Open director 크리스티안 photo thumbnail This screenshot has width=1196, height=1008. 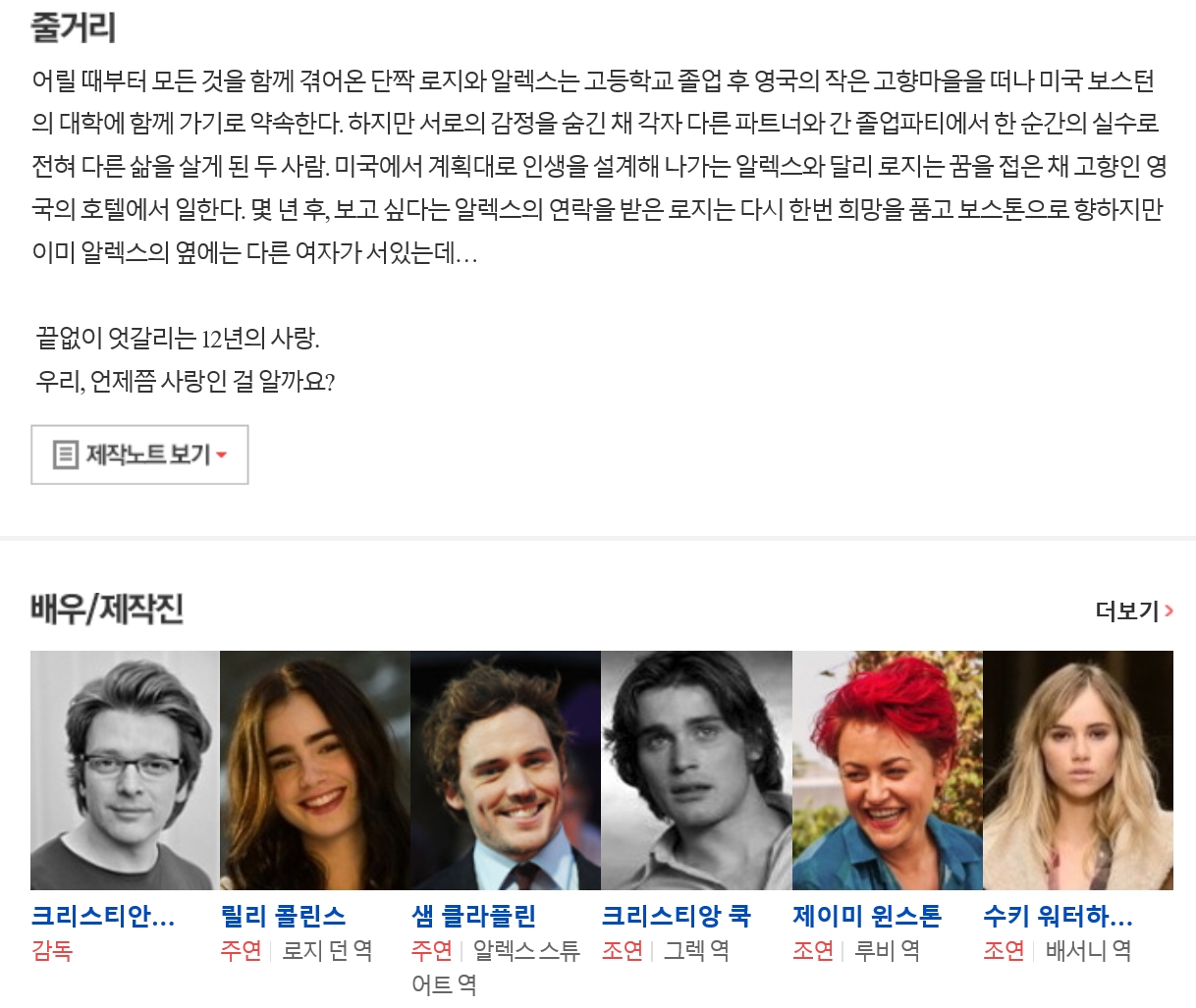(125, 770)
